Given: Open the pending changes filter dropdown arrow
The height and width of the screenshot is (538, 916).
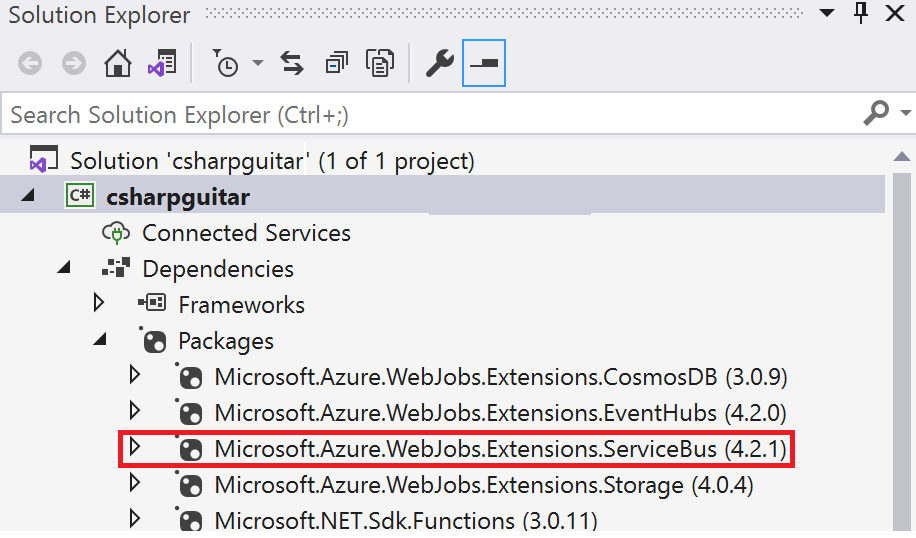Looking at the screenshot, I should [x=258, y=63].
